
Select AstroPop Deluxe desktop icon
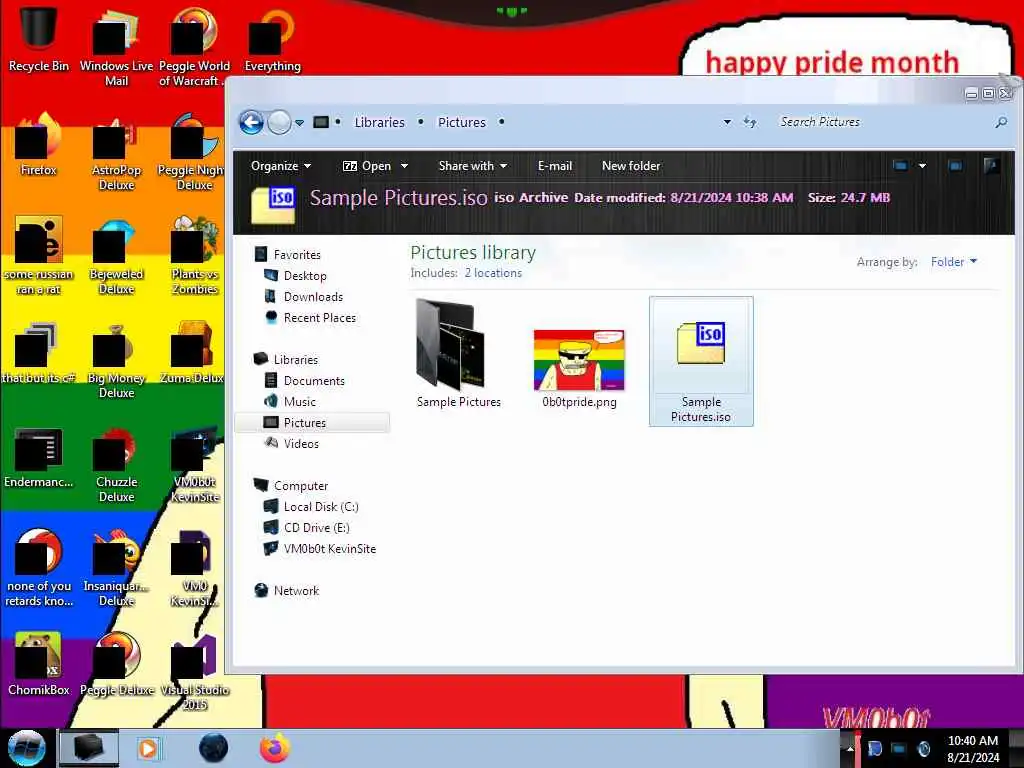point(116,152)
